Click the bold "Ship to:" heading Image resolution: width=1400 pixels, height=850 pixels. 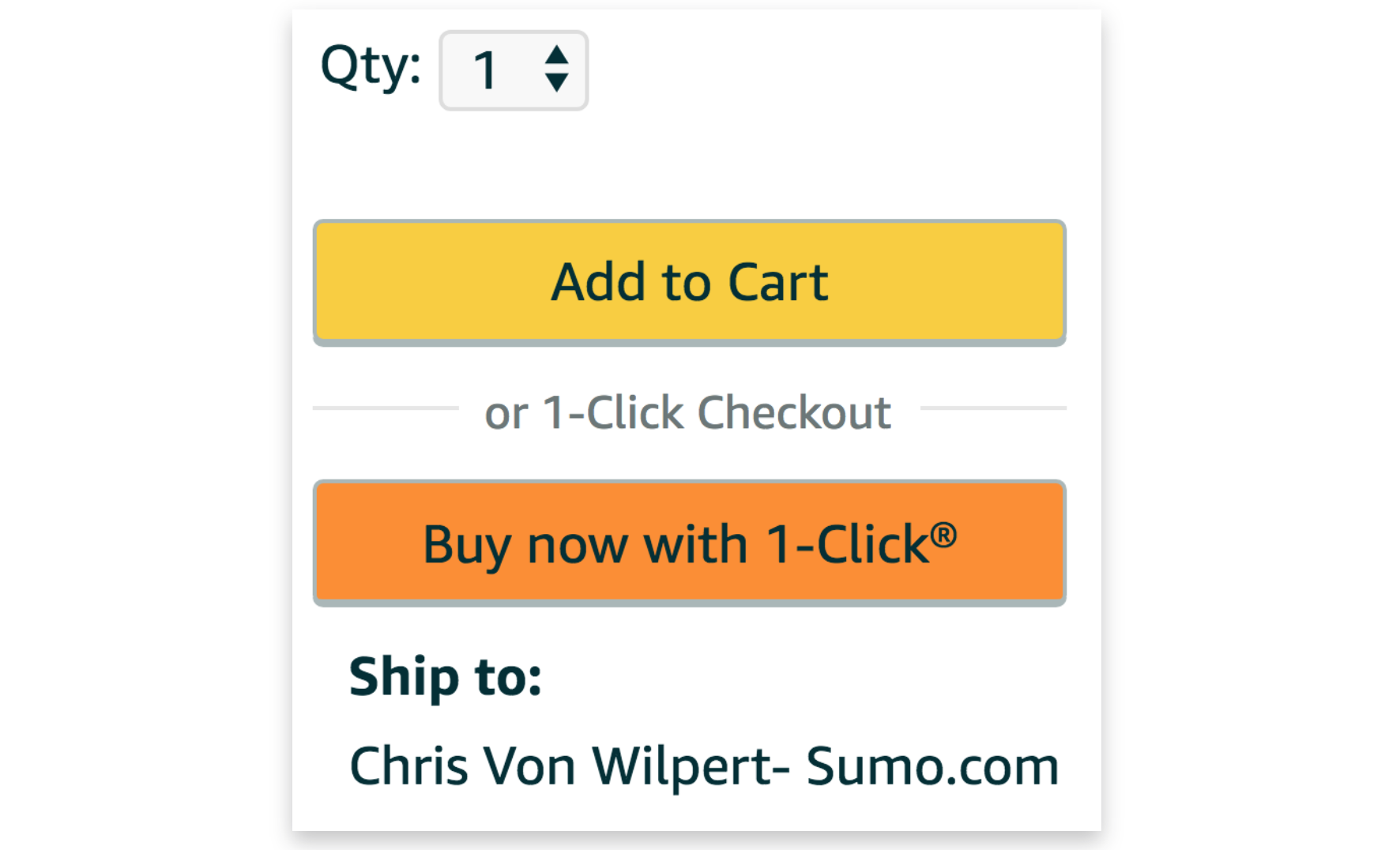tap(446, 677)
